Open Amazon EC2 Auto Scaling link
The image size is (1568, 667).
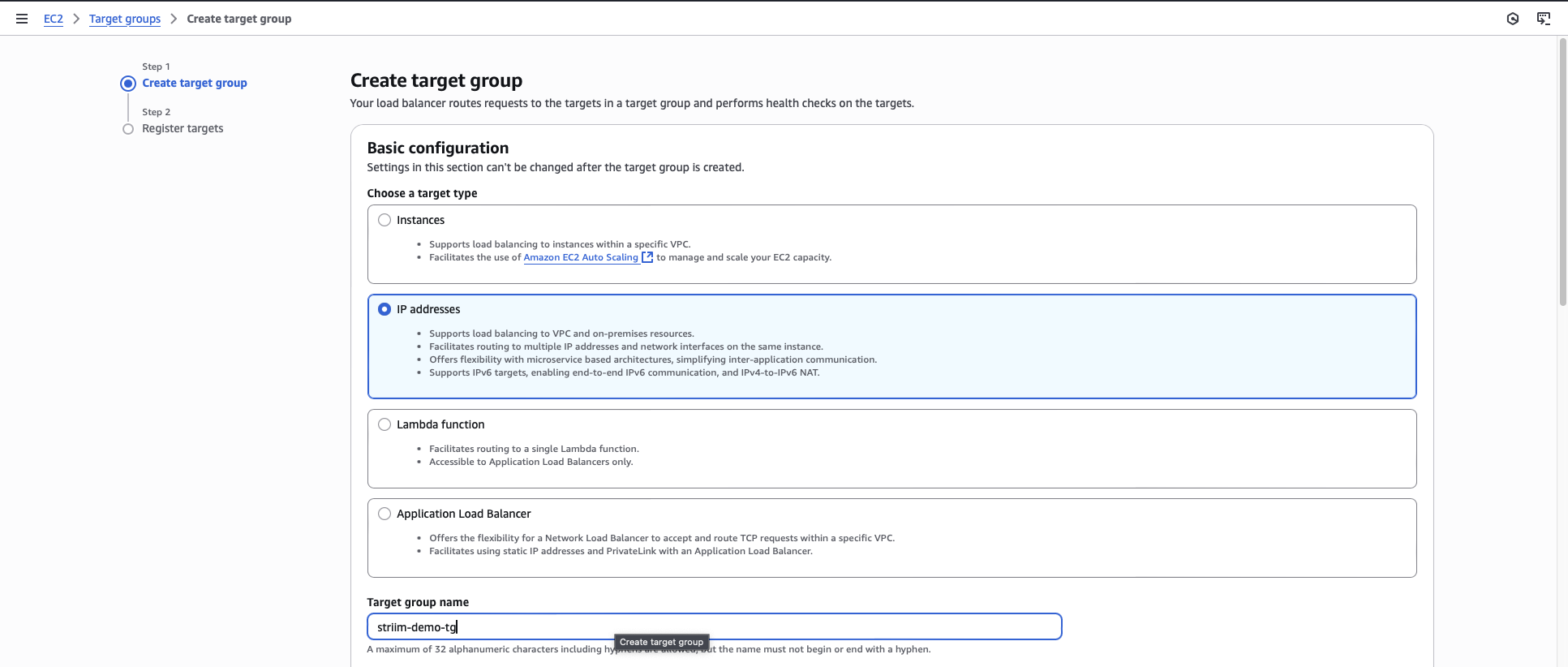coord(581,257)
